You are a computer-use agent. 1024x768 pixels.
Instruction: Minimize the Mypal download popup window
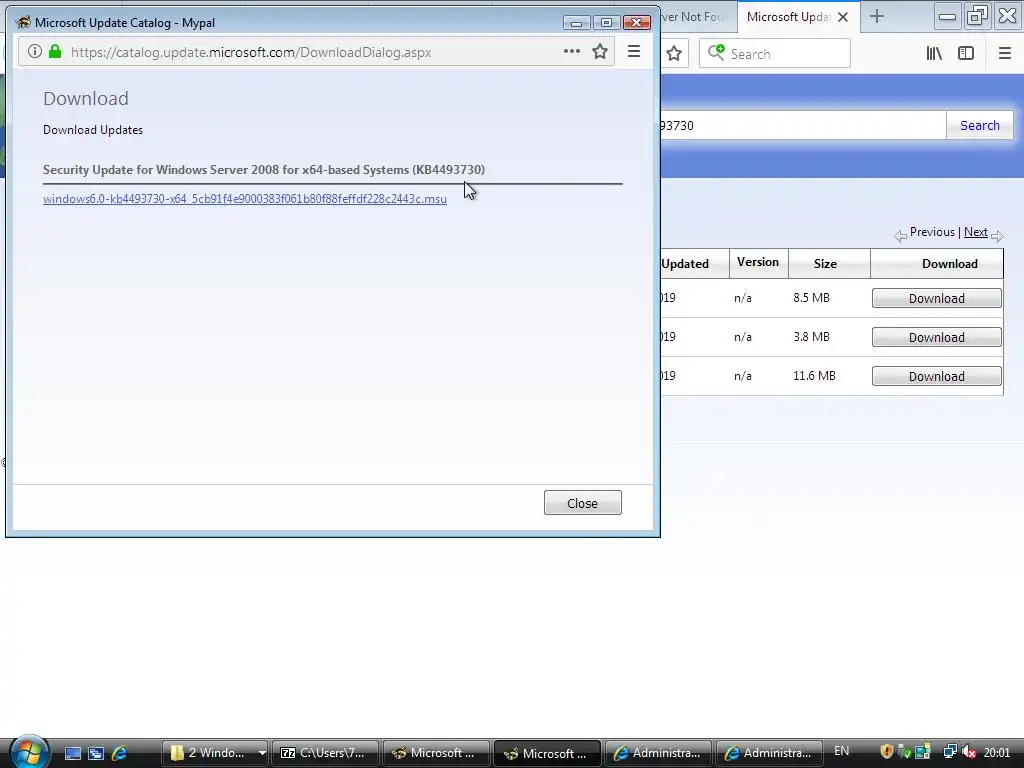[576, 23]
